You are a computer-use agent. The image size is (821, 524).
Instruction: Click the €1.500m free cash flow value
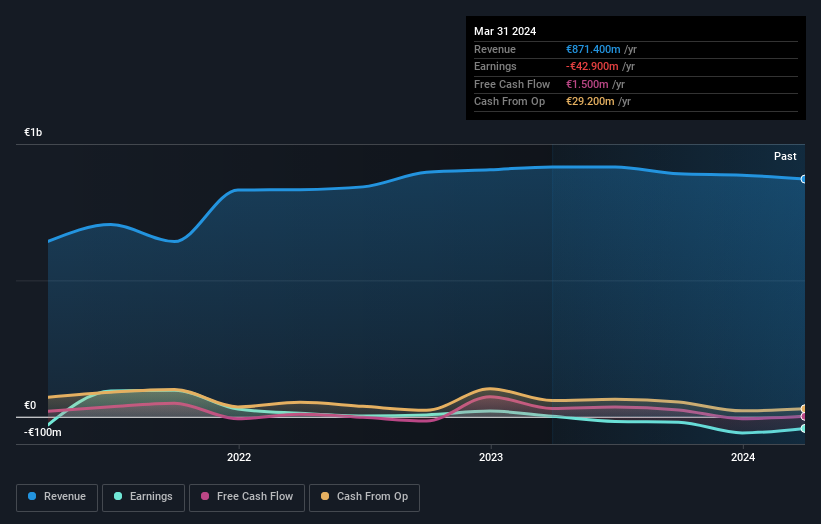click(587, 84)
